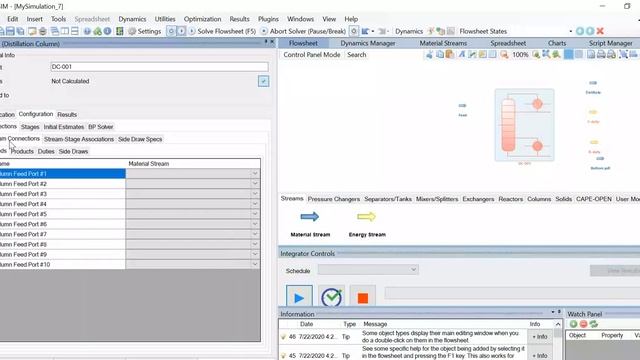
Task: Toggle the first solver mode button after Settings
Action: click(171, 31)
